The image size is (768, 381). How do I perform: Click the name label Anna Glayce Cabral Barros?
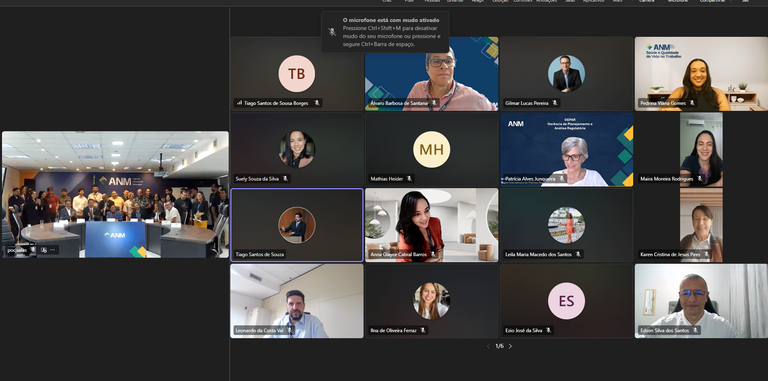399,255
